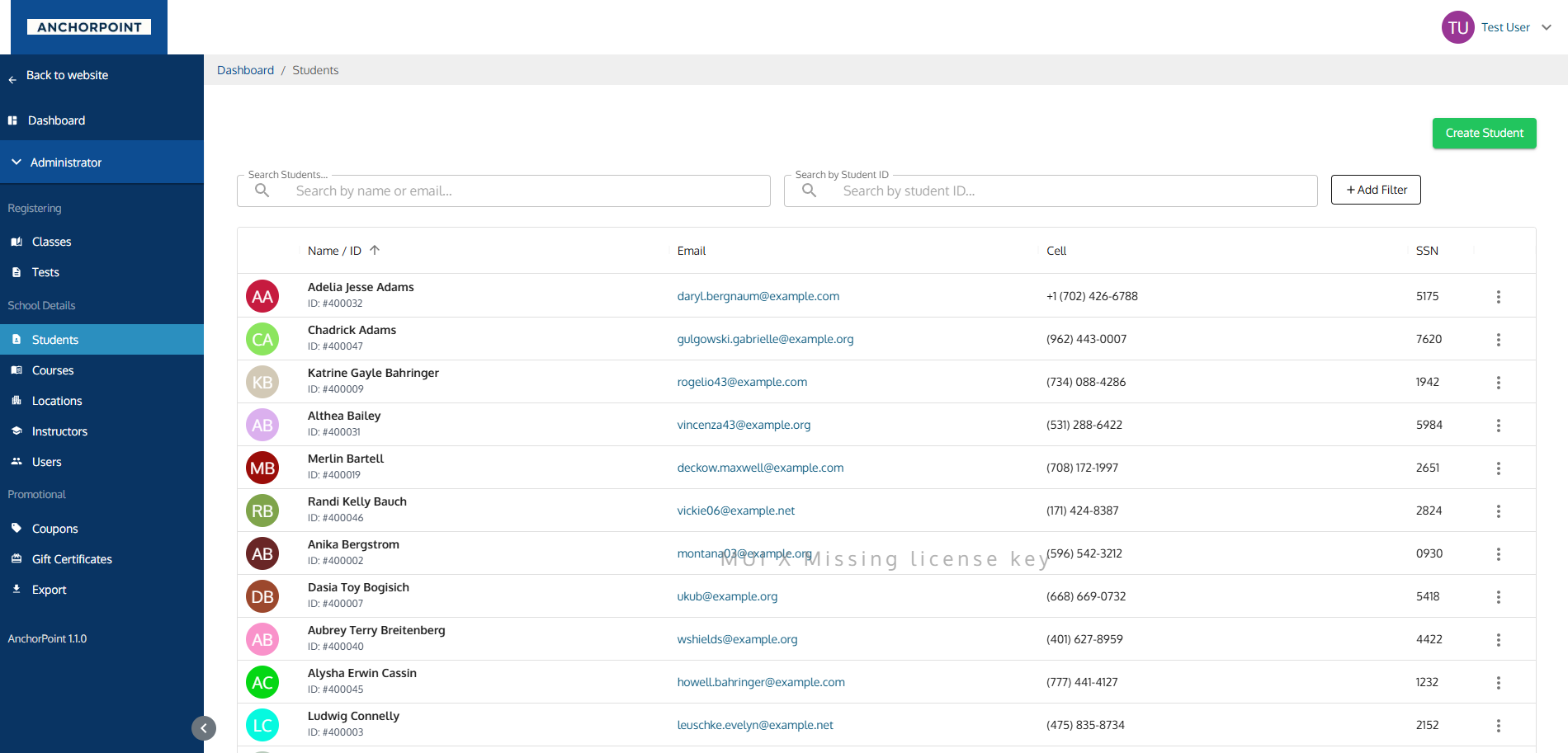Open the Test User account dropdown

pos(1546,27)
